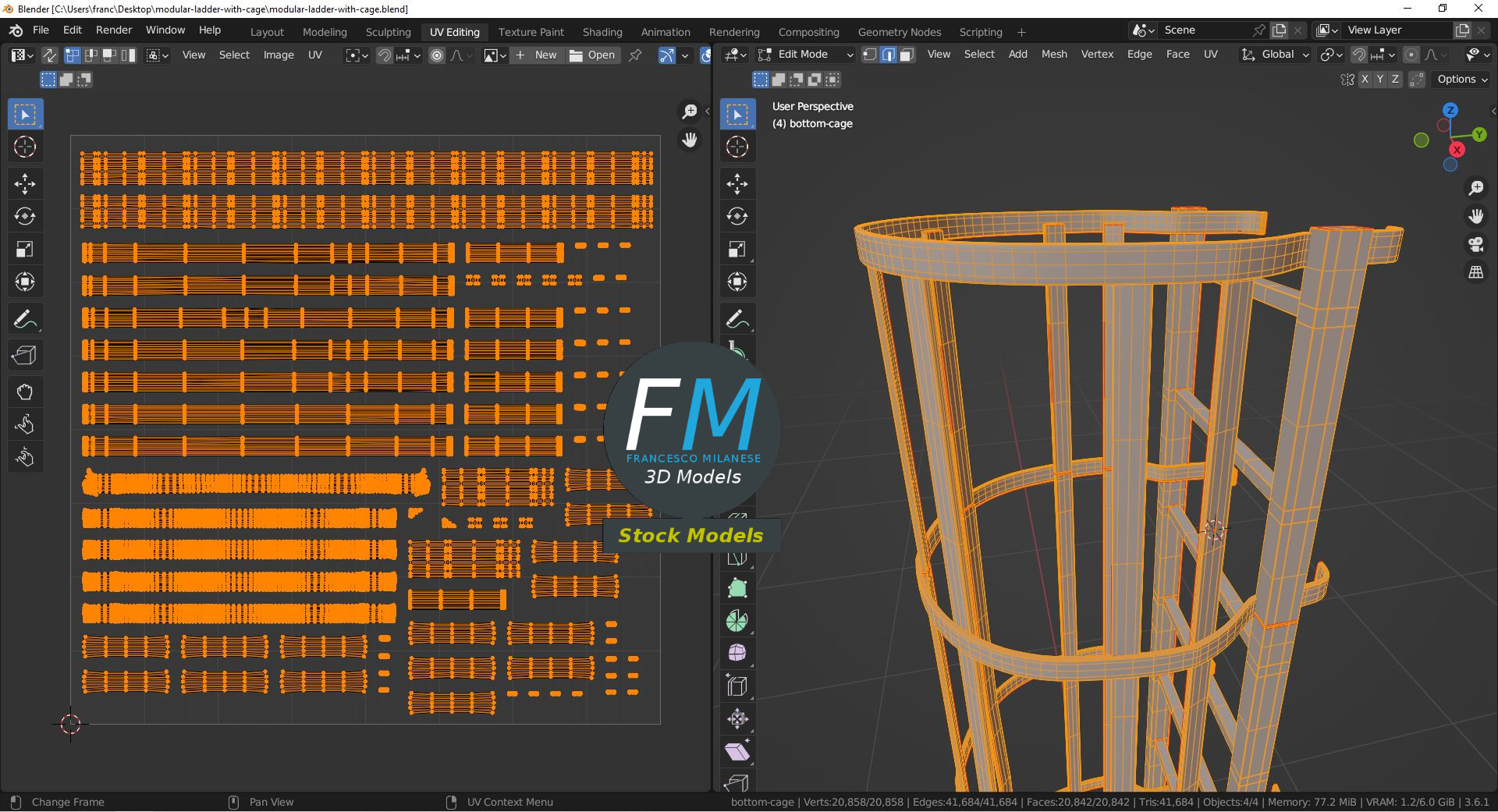
Task: Open the Global transform orientation dropdown
Action: tap(1276, 55)
